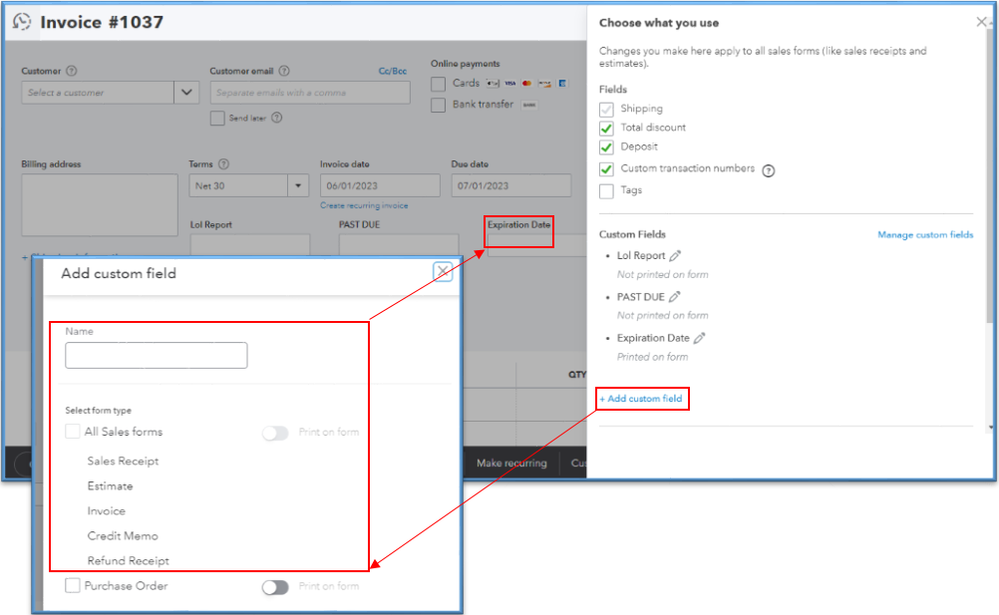The image size is (999, 615).
Task: Click the Due date field
Action: tap(511, 185)
